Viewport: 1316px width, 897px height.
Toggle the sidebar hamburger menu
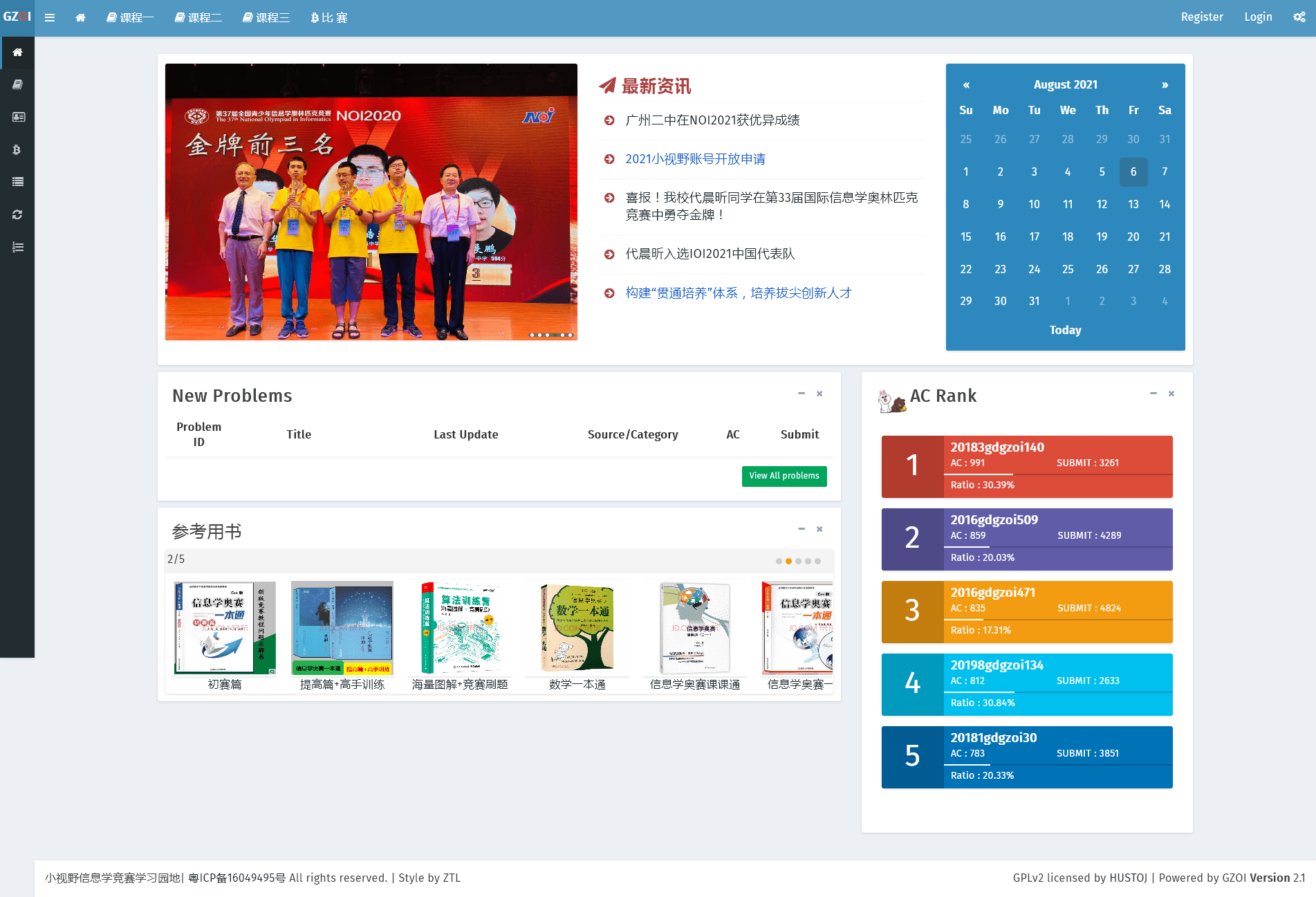coord(50,18)
